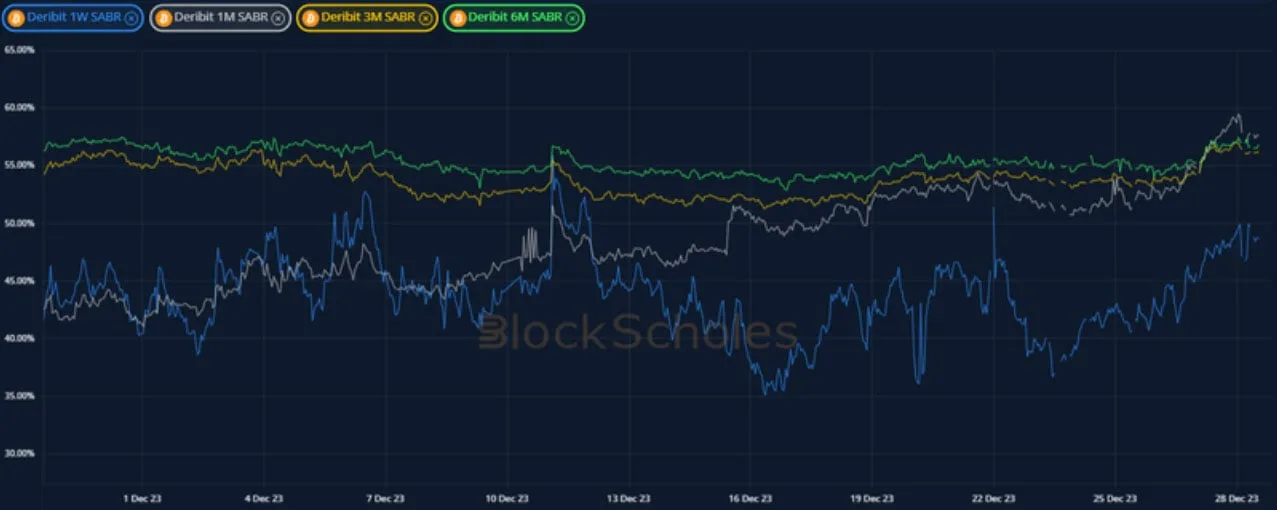This screenshot has height=510, width=1277.
Task: Remove the Deribit 3M SABR series
Action: pyautogui.click(x=424, y=18)
